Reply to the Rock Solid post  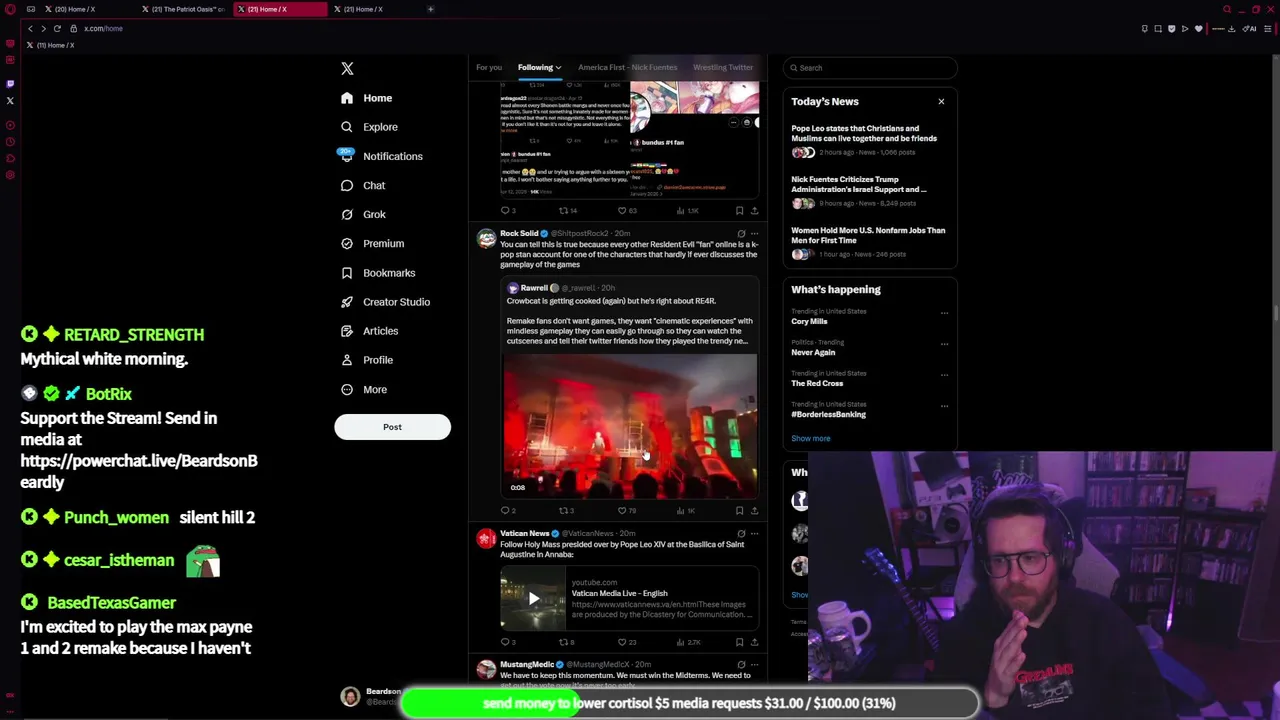[508, 511]
